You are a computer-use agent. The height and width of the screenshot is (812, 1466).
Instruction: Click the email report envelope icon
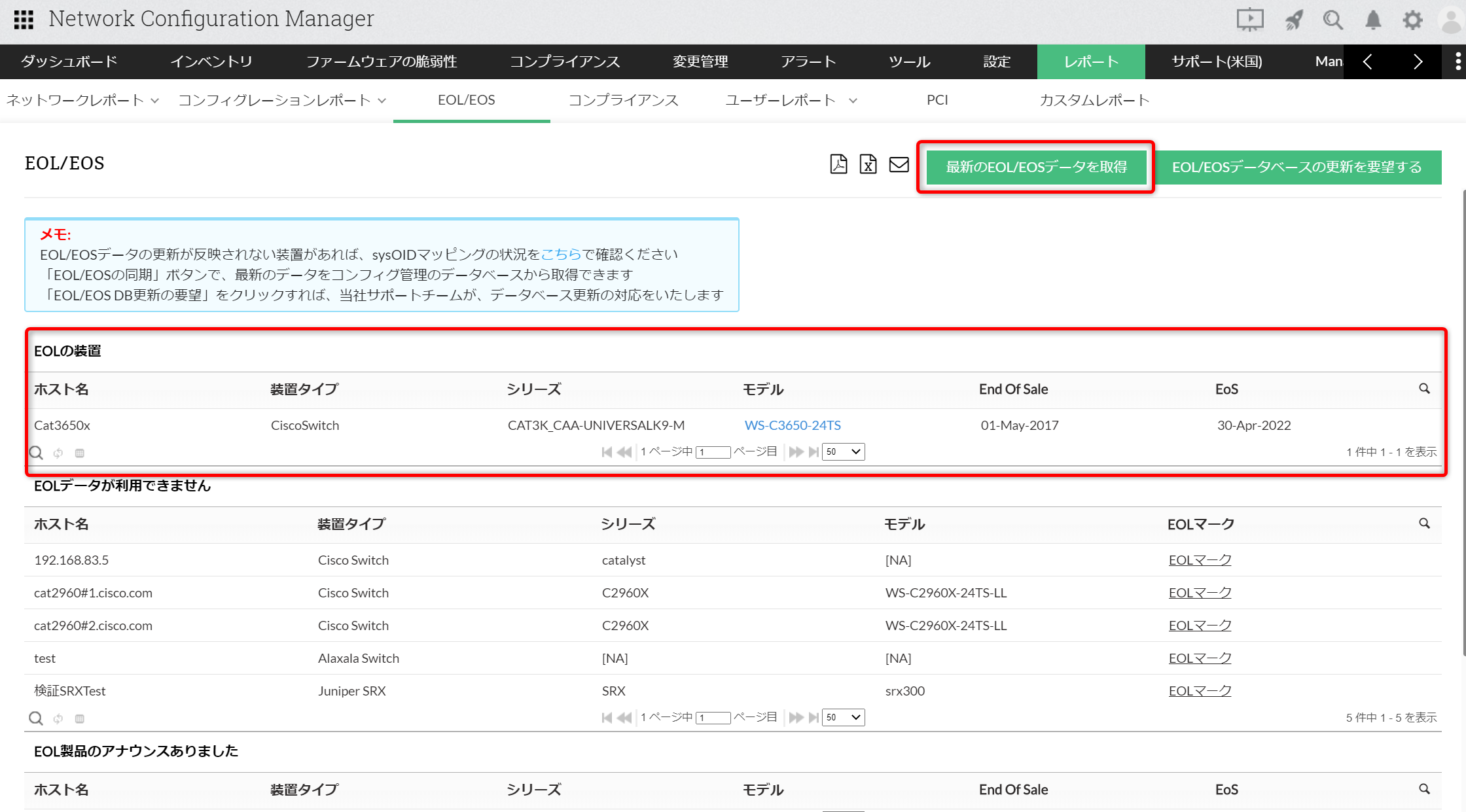[x=899, y=164]
